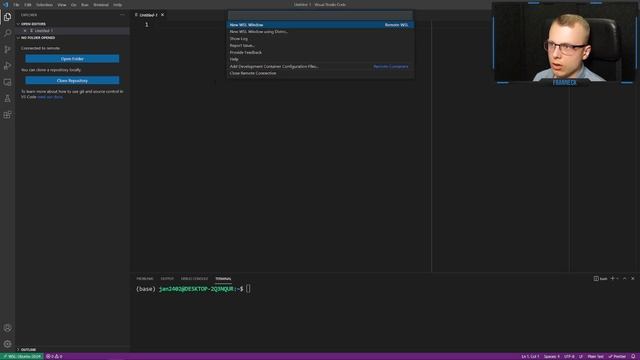
Task: Select Provide Feedback command
Action: [320, 53]
